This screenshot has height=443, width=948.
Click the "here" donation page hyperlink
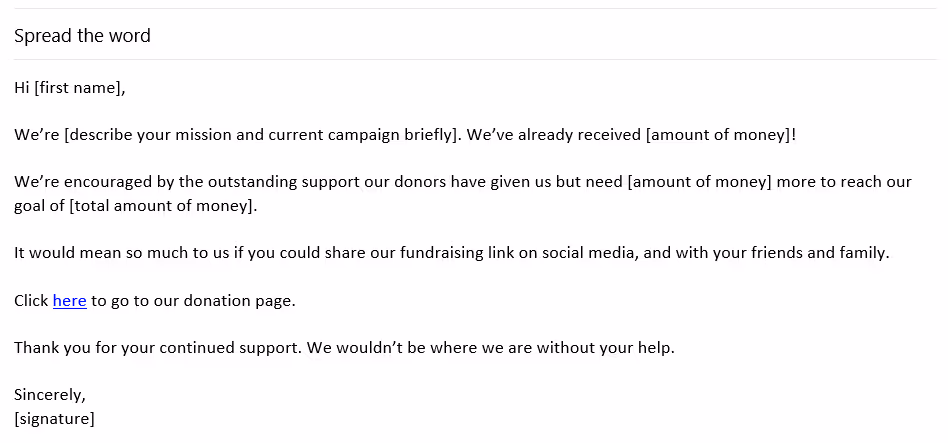(69, 300)
